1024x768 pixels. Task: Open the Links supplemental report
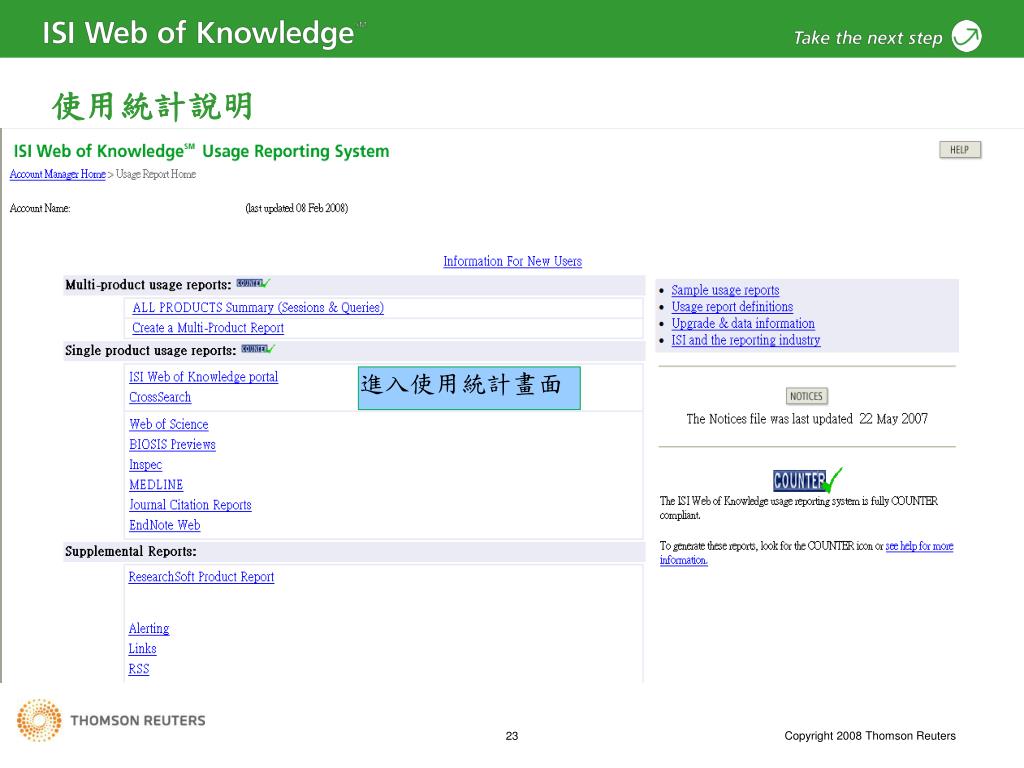[142, 648]
